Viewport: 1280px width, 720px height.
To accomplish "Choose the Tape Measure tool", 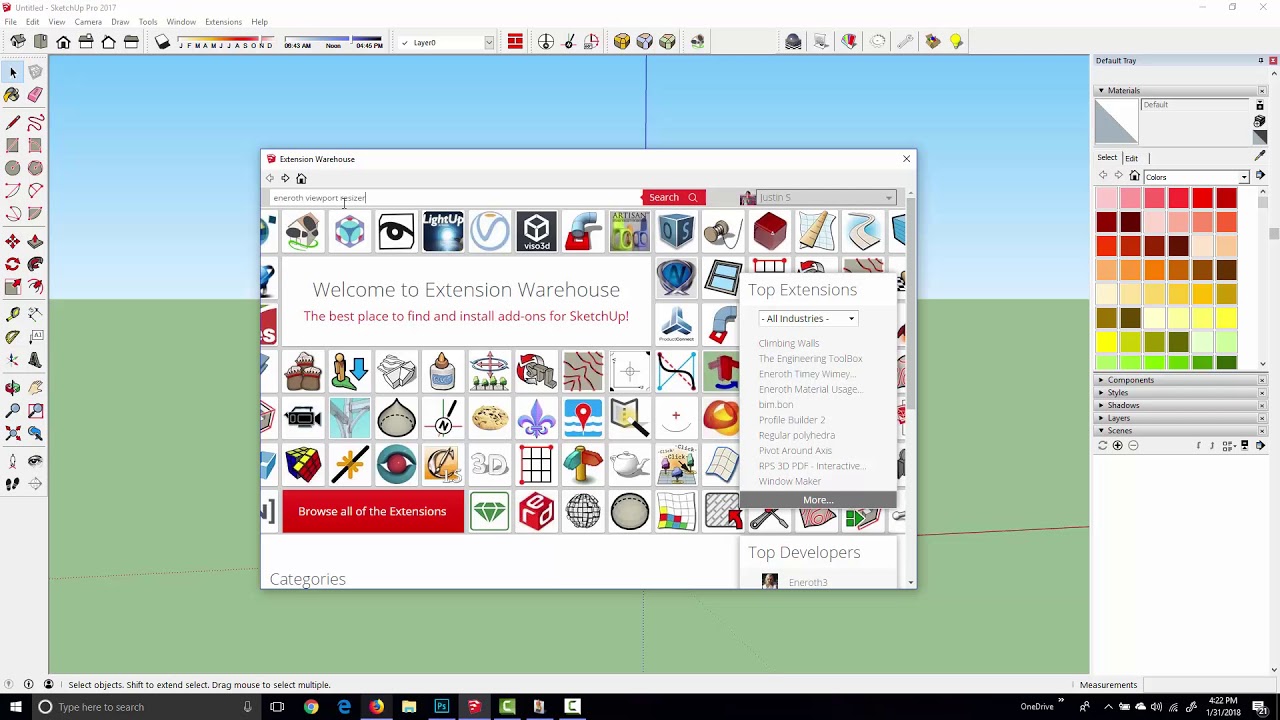I will [13, 314].
